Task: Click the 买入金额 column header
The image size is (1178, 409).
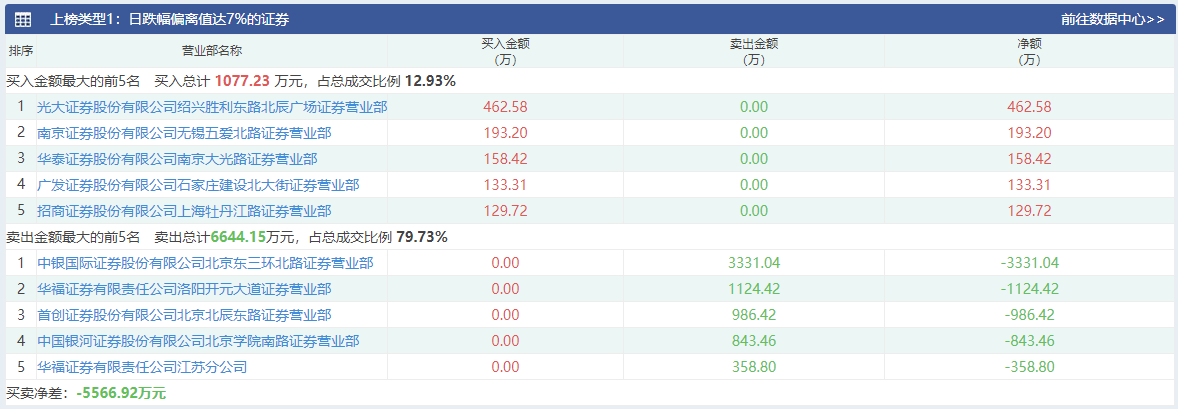Action: (x=505, y=51)
